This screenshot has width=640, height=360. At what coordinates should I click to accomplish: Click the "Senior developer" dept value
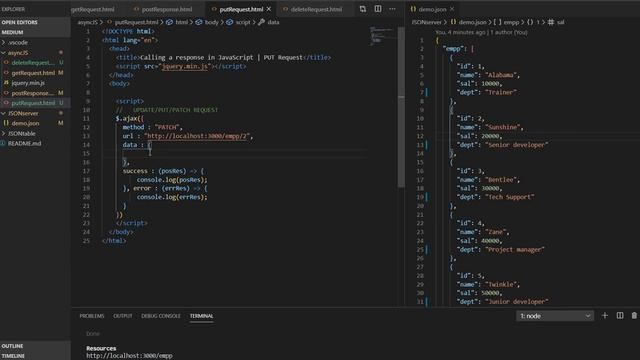click(x=516, y=145)
